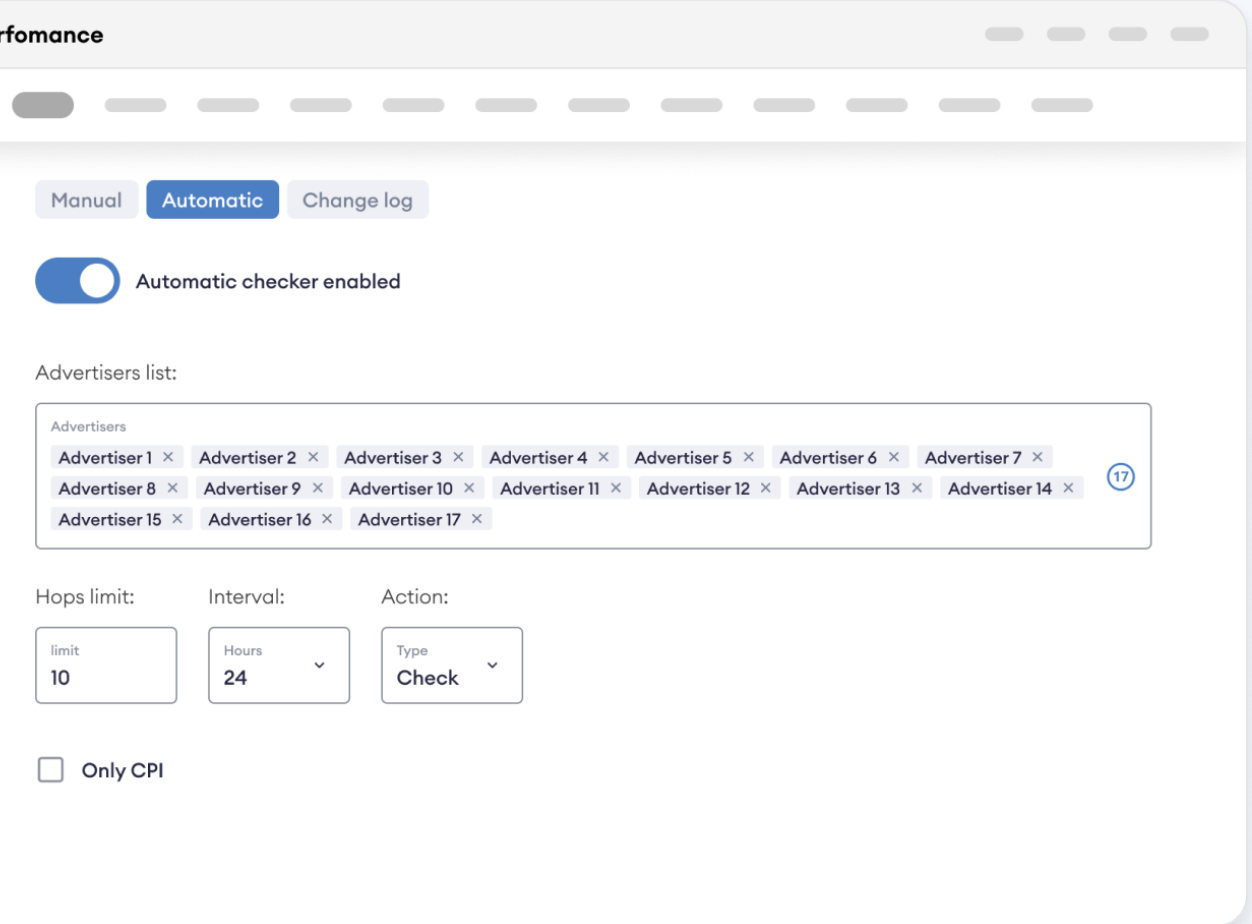Click the chevron next to Check
1252x924 pixels.
(492, 665)
